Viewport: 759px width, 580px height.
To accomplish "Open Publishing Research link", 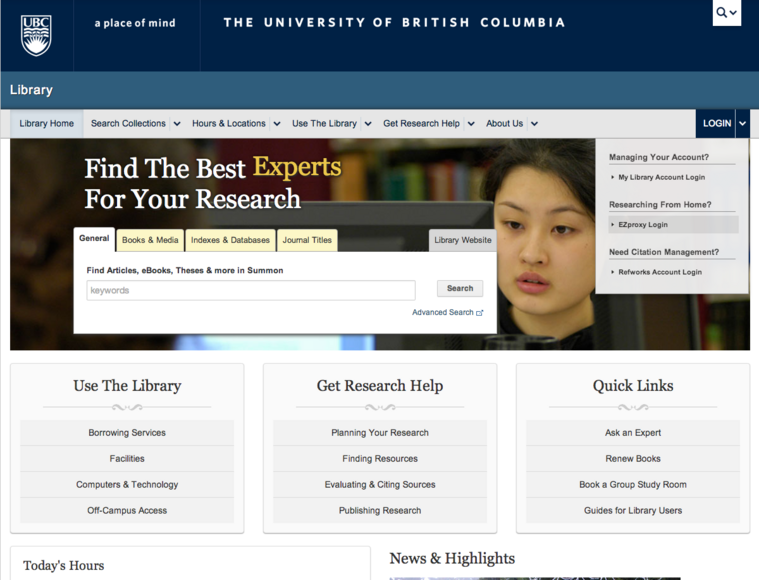I will point(380,510).
